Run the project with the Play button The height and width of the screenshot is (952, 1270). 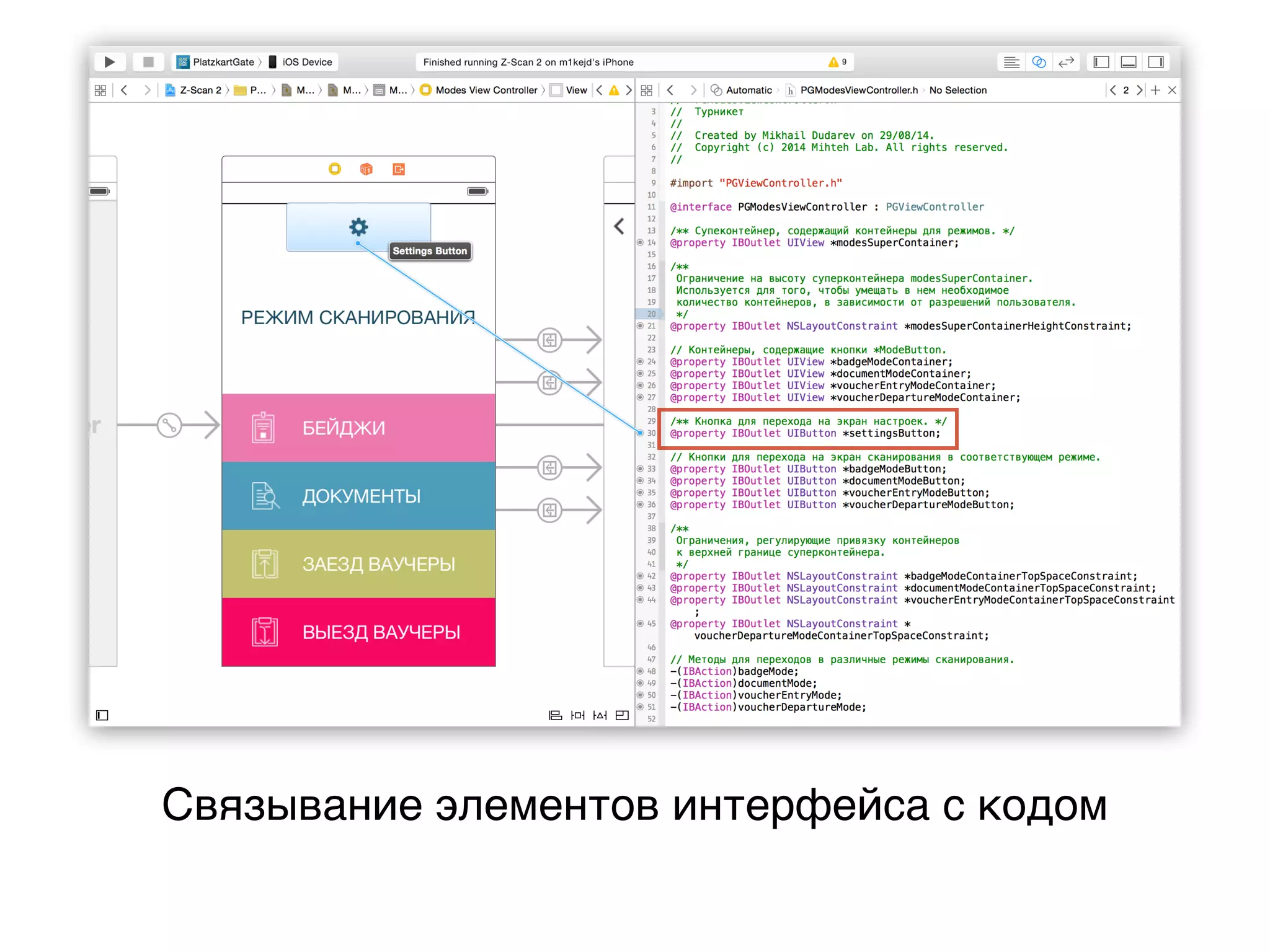pos(109,62)
